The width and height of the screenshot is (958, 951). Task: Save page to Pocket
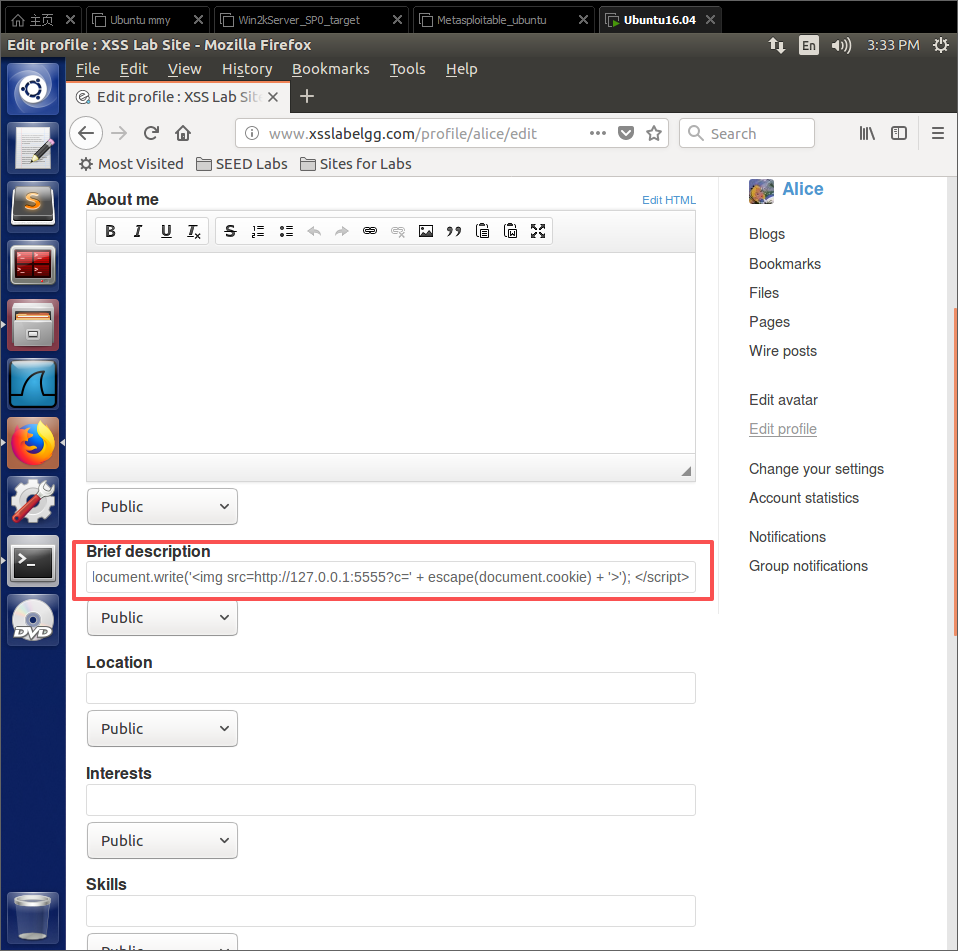[x=626, y=133]
